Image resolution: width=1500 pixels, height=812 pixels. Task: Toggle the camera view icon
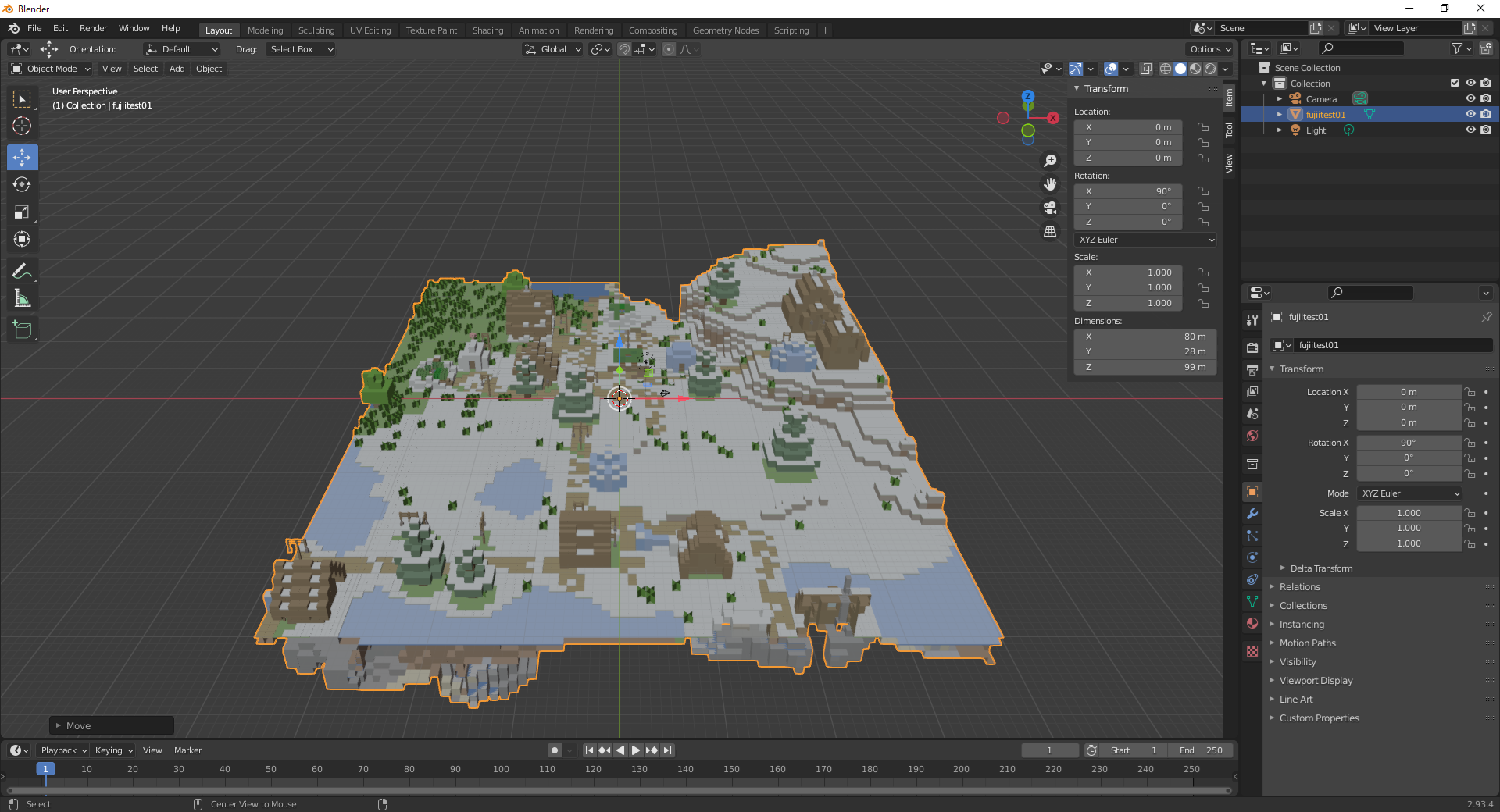point(1050,208)
